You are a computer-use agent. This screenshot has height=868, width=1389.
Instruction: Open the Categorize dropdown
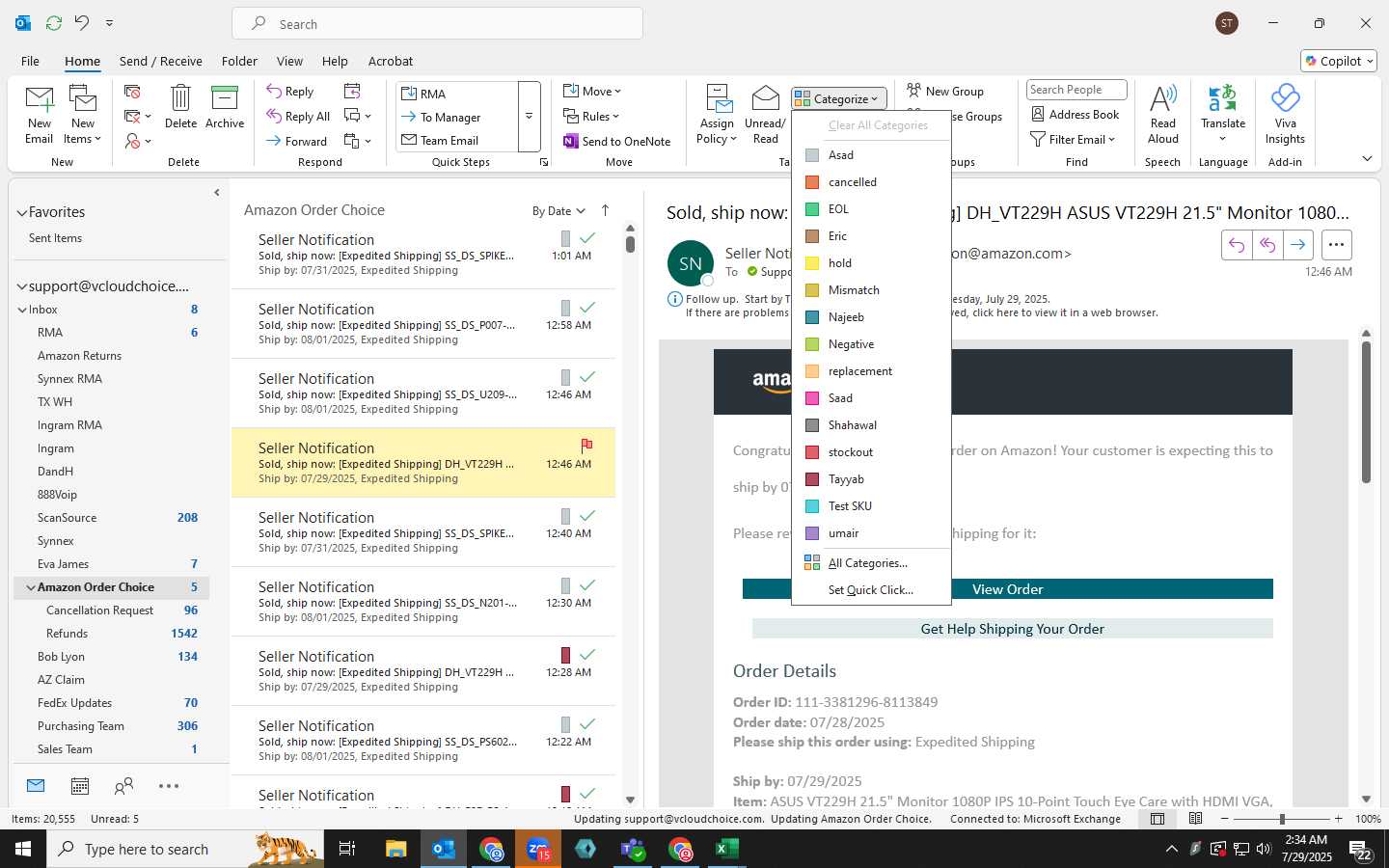pos(839,98)
